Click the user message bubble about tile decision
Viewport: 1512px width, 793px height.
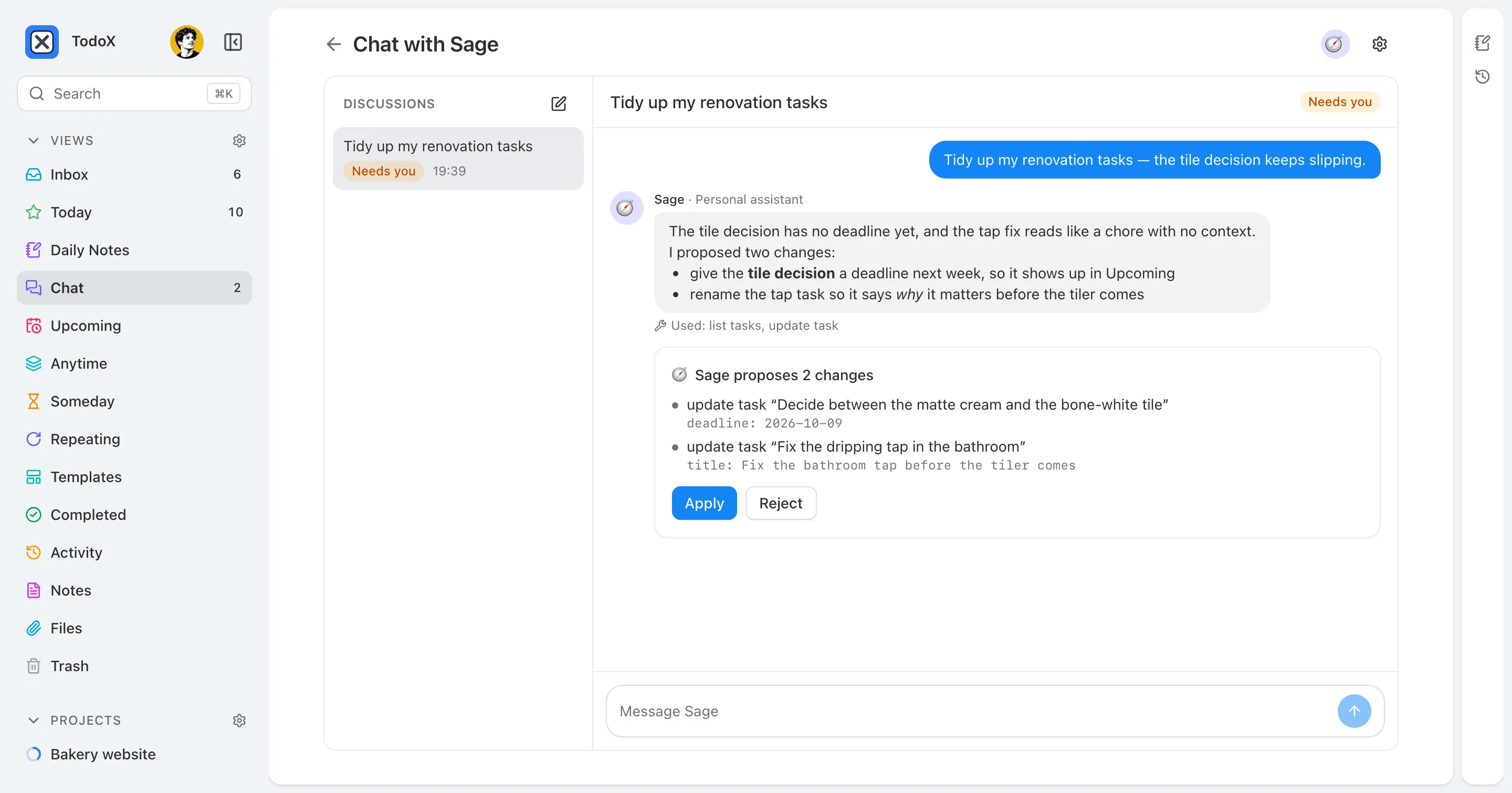(x=1154, y=160)
